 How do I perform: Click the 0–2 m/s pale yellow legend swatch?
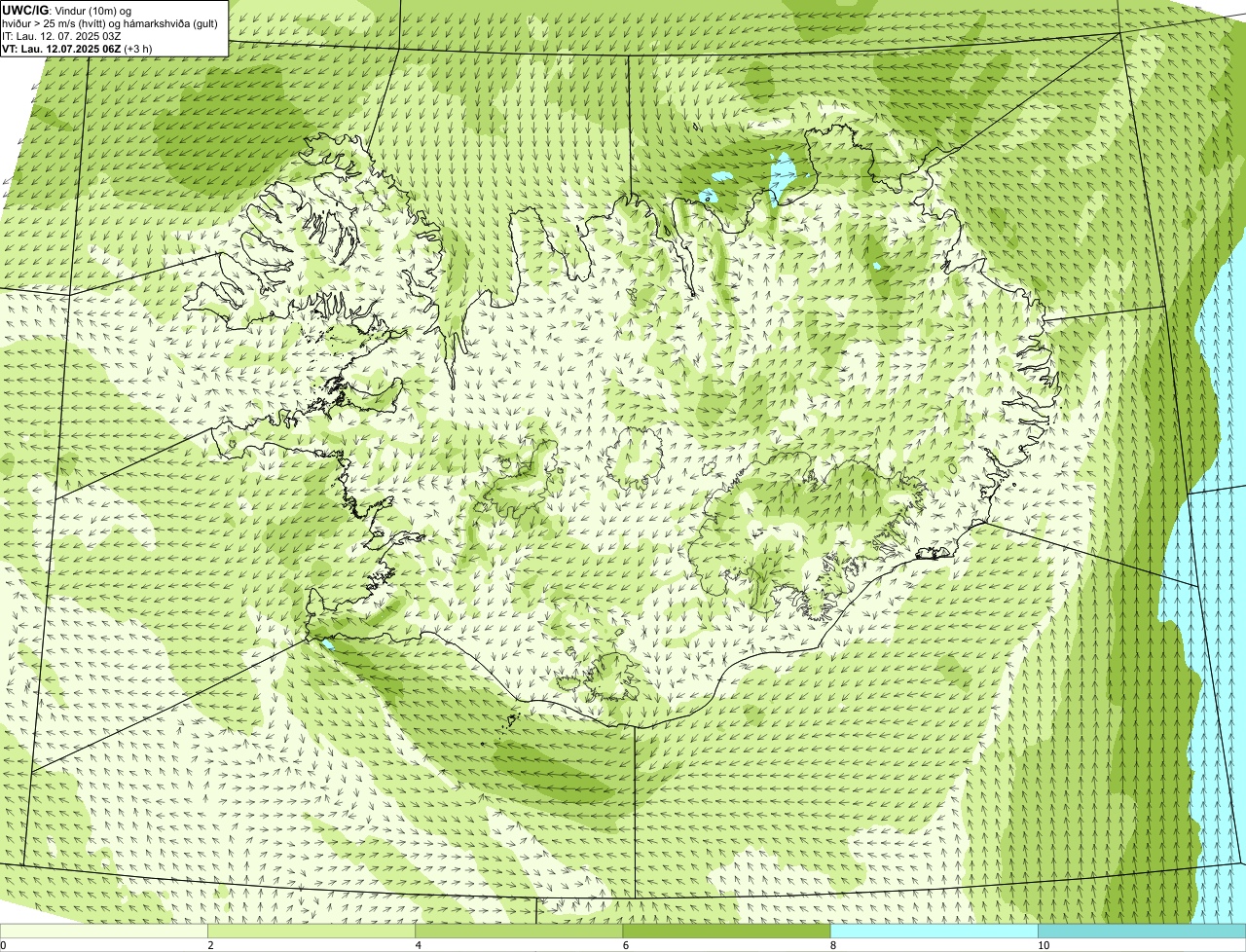[103, 932]
